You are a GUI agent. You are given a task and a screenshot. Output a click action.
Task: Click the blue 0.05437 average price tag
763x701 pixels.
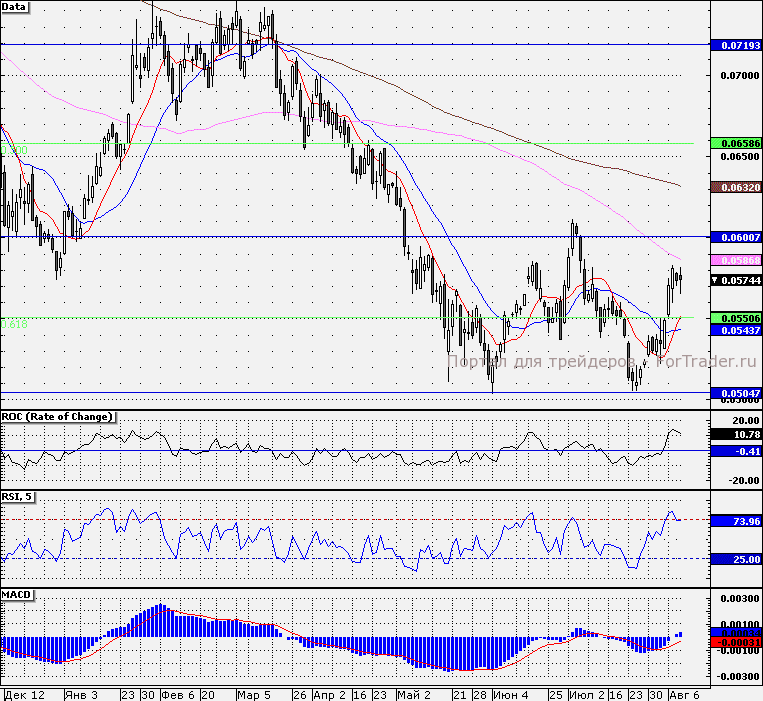point(737,330)
